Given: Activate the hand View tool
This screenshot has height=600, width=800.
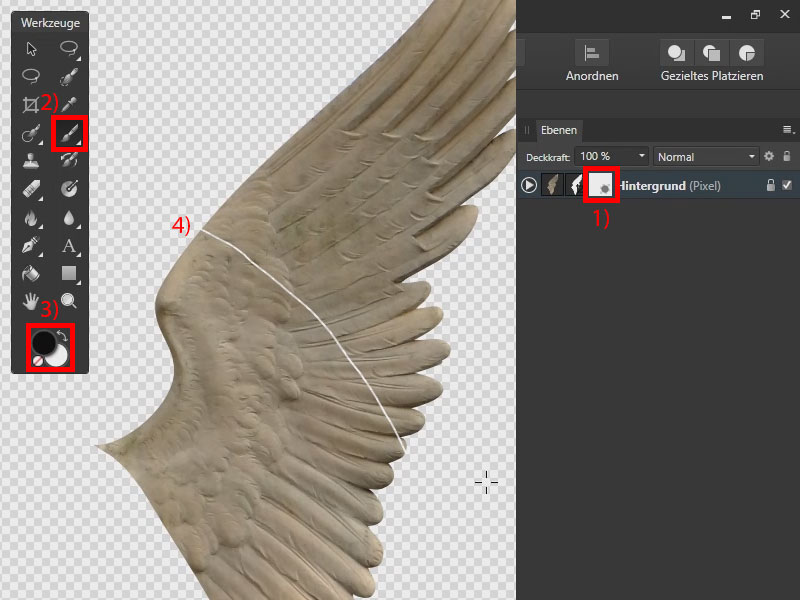Looking at the screenshot, I should (31, 301).
